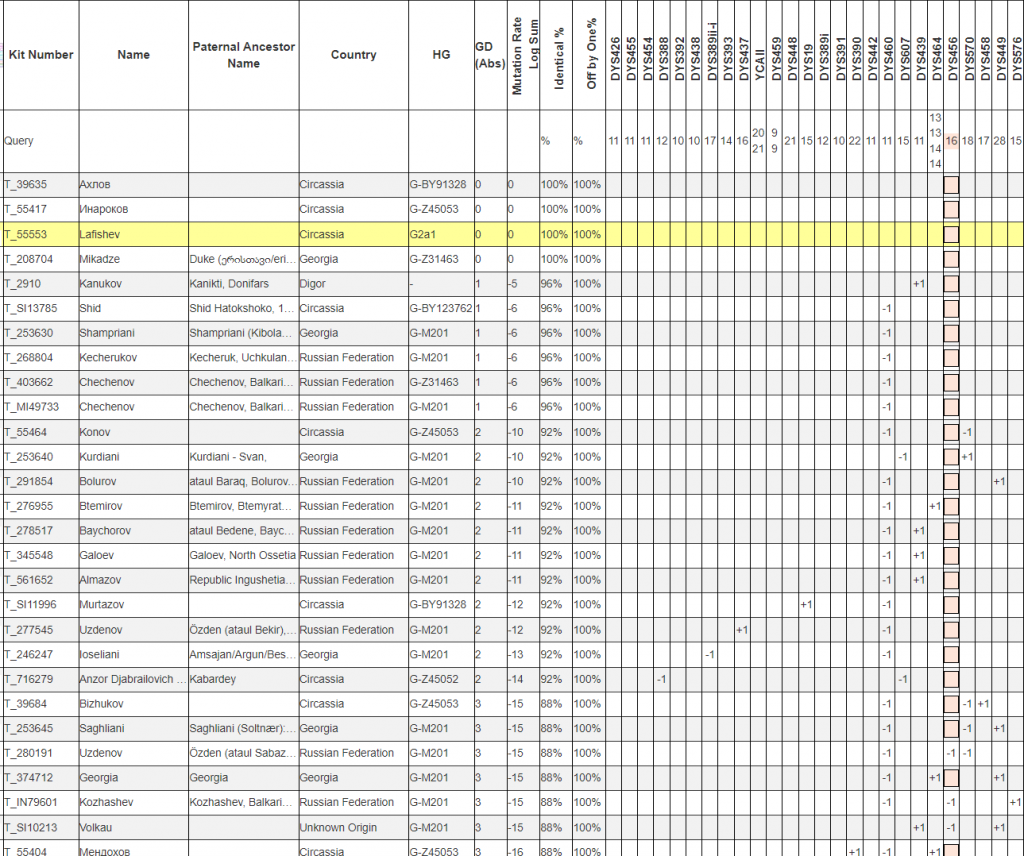
Task: Select the Kanikti, Donifars ancestor cell
Action: tap(229, 284)
